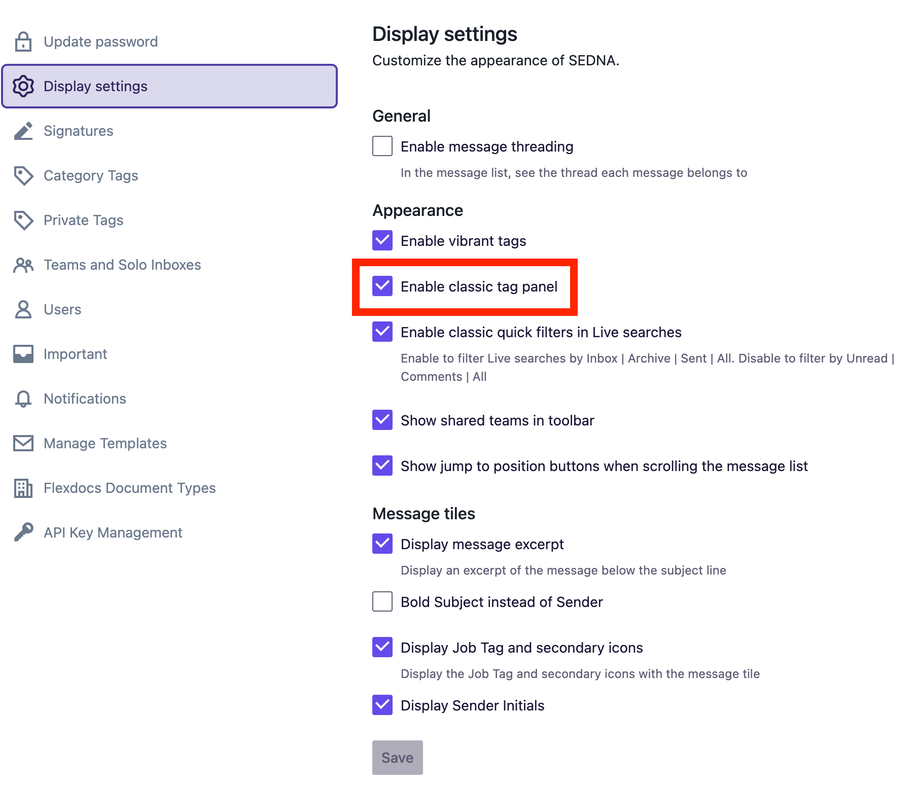Screen dimensions: 916x790
Task: Click the envelope icon for Manage Templates
Action: click(x=23, y=443)
